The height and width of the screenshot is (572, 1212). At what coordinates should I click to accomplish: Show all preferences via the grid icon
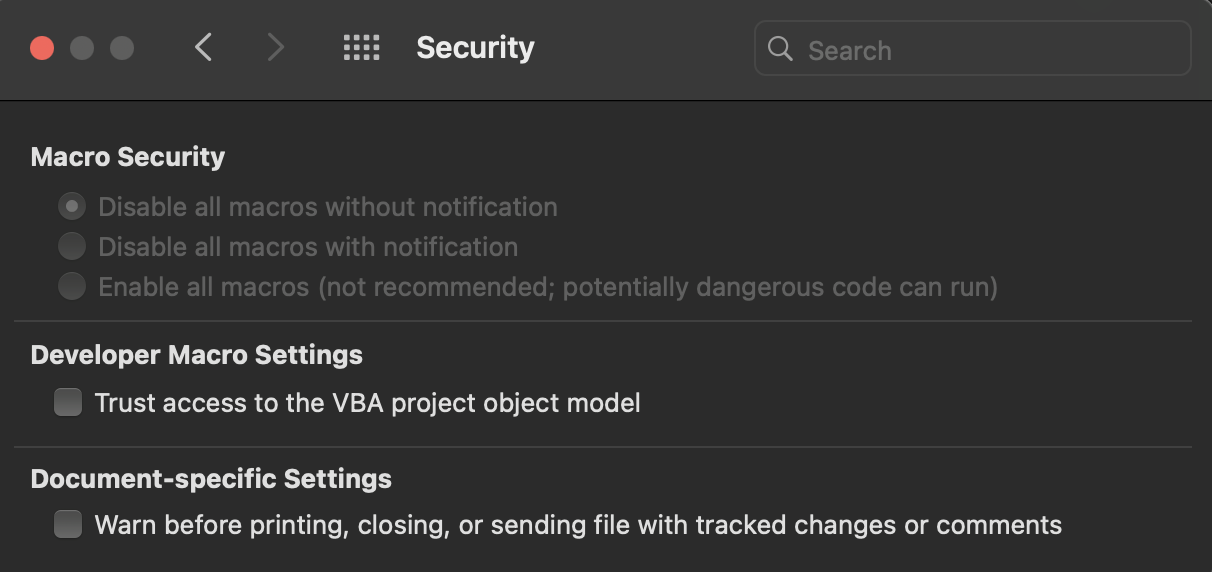[x=361, y=47]
